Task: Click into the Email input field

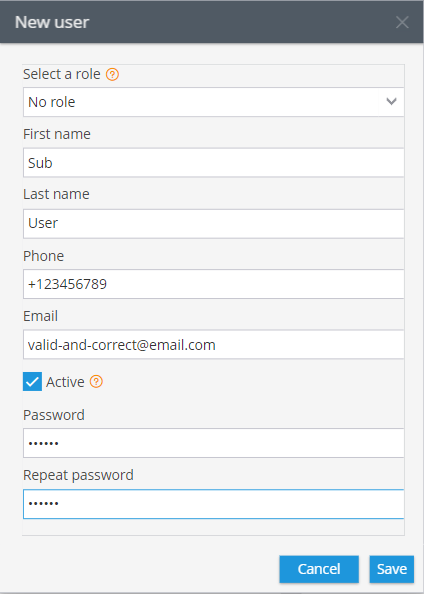Action: (x=214, y=345)
